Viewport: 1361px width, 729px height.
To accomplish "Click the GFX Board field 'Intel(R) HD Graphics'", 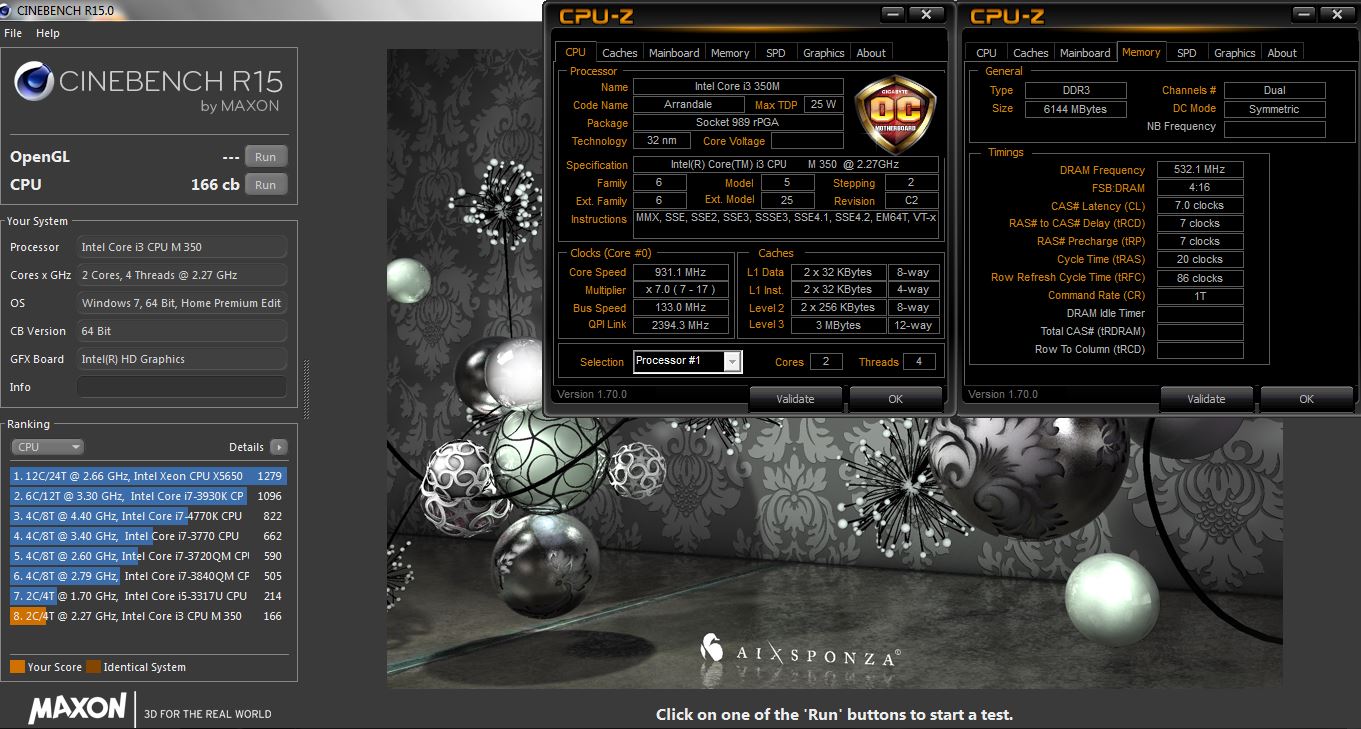I will coord(182,359).
